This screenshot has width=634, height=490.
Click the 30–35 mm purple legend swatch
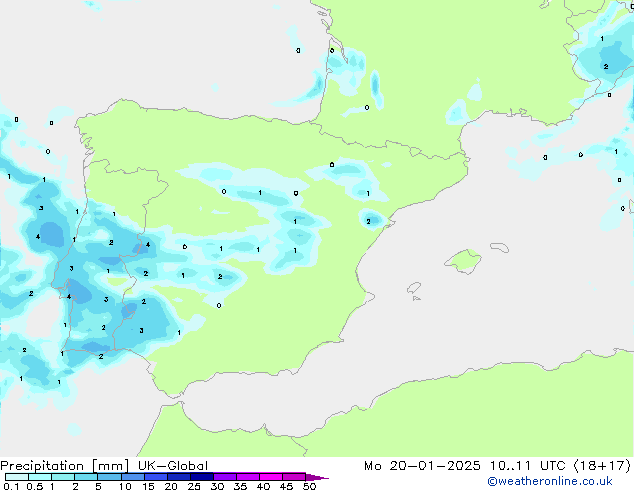click(x=225, y=477)
